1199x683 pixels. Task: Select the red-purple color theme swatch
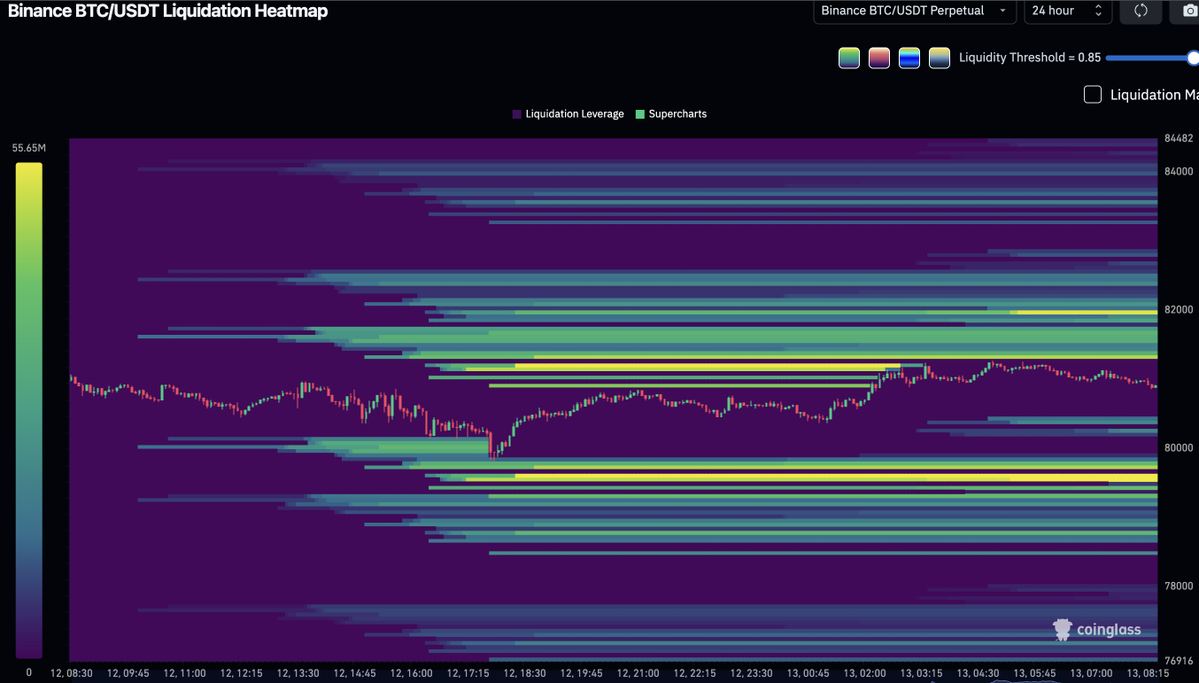(879, 58)
